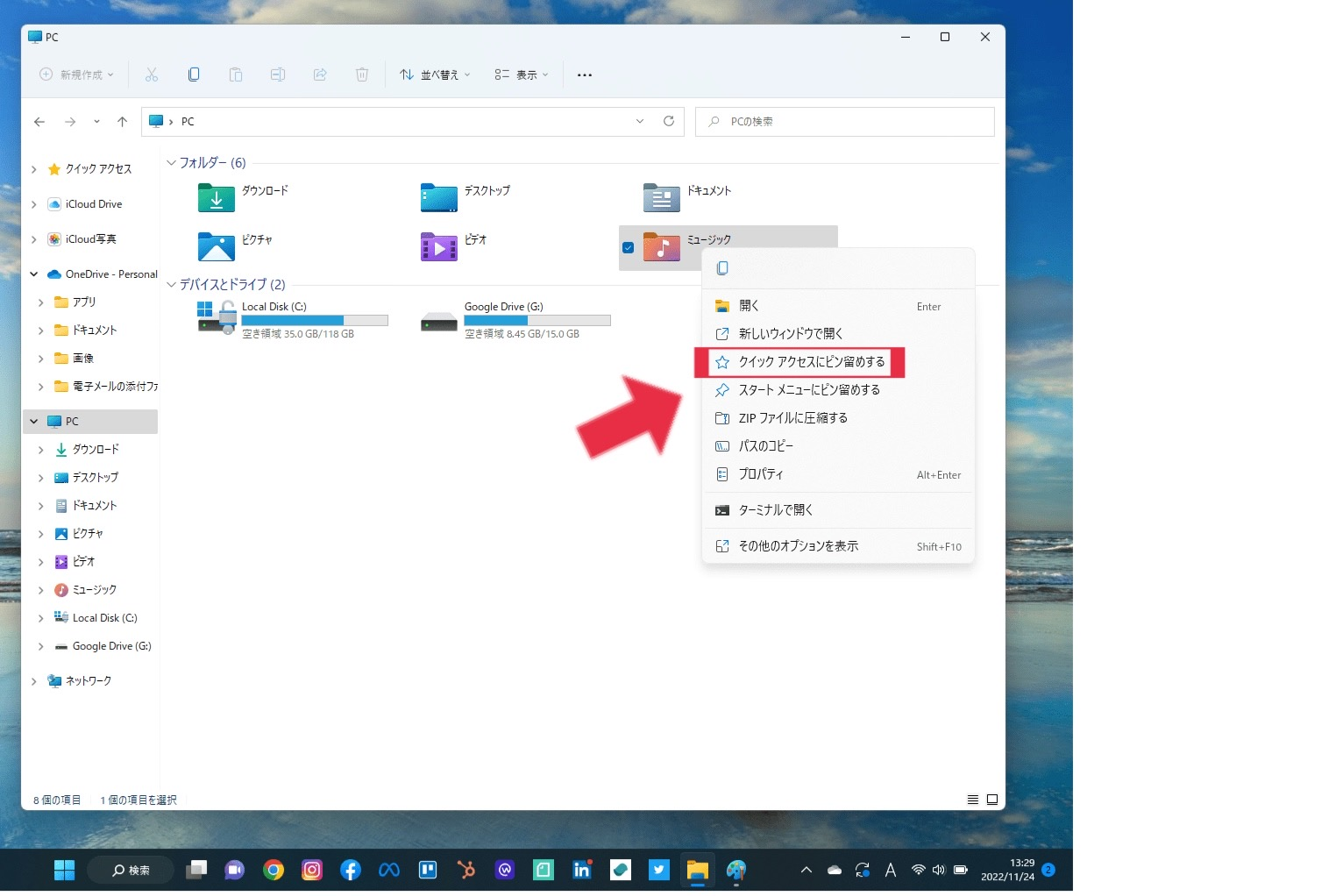The height and width of the screenshot is (896, 1343).
Task: Click the Delete trash icon in the toolbar
Action: click(x=362, y=75)
